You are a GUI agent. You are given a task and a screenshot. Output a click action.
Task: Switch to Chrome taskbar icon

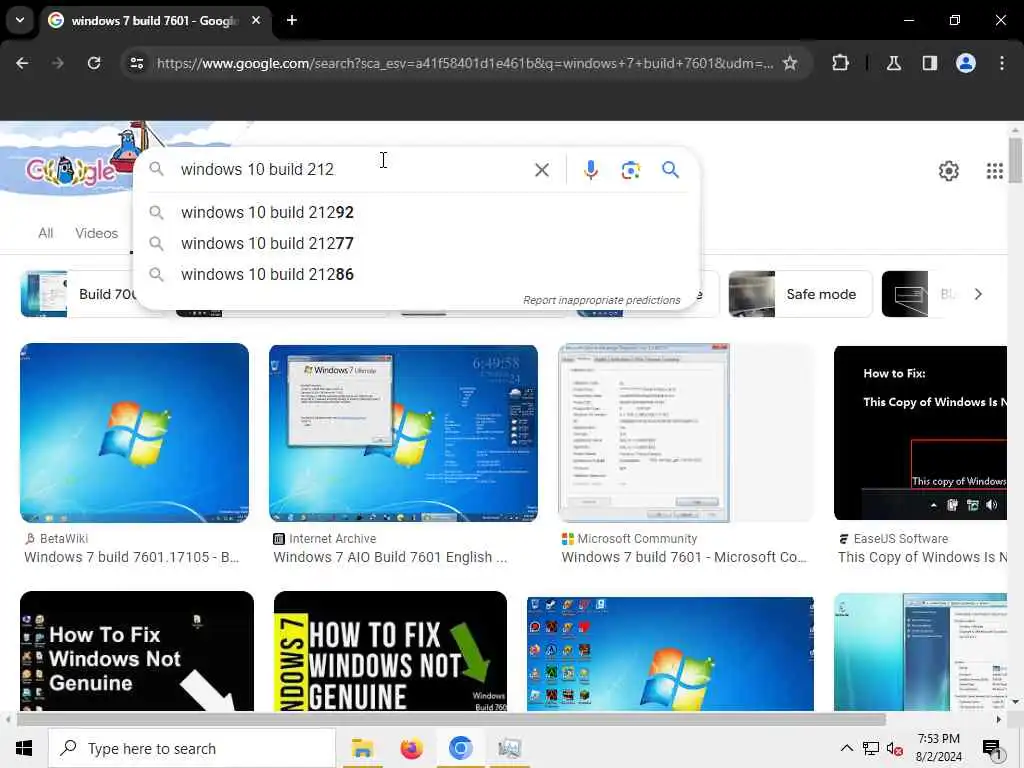point(460,748)
